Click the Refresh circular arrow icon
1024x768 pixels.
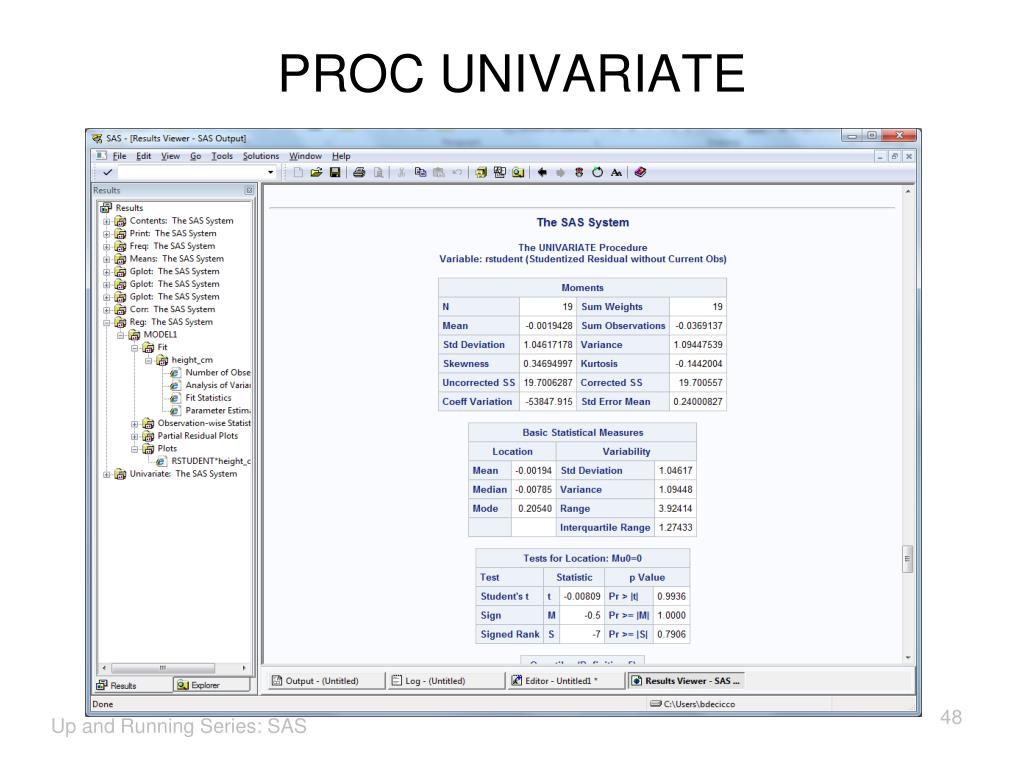[597, 172]
